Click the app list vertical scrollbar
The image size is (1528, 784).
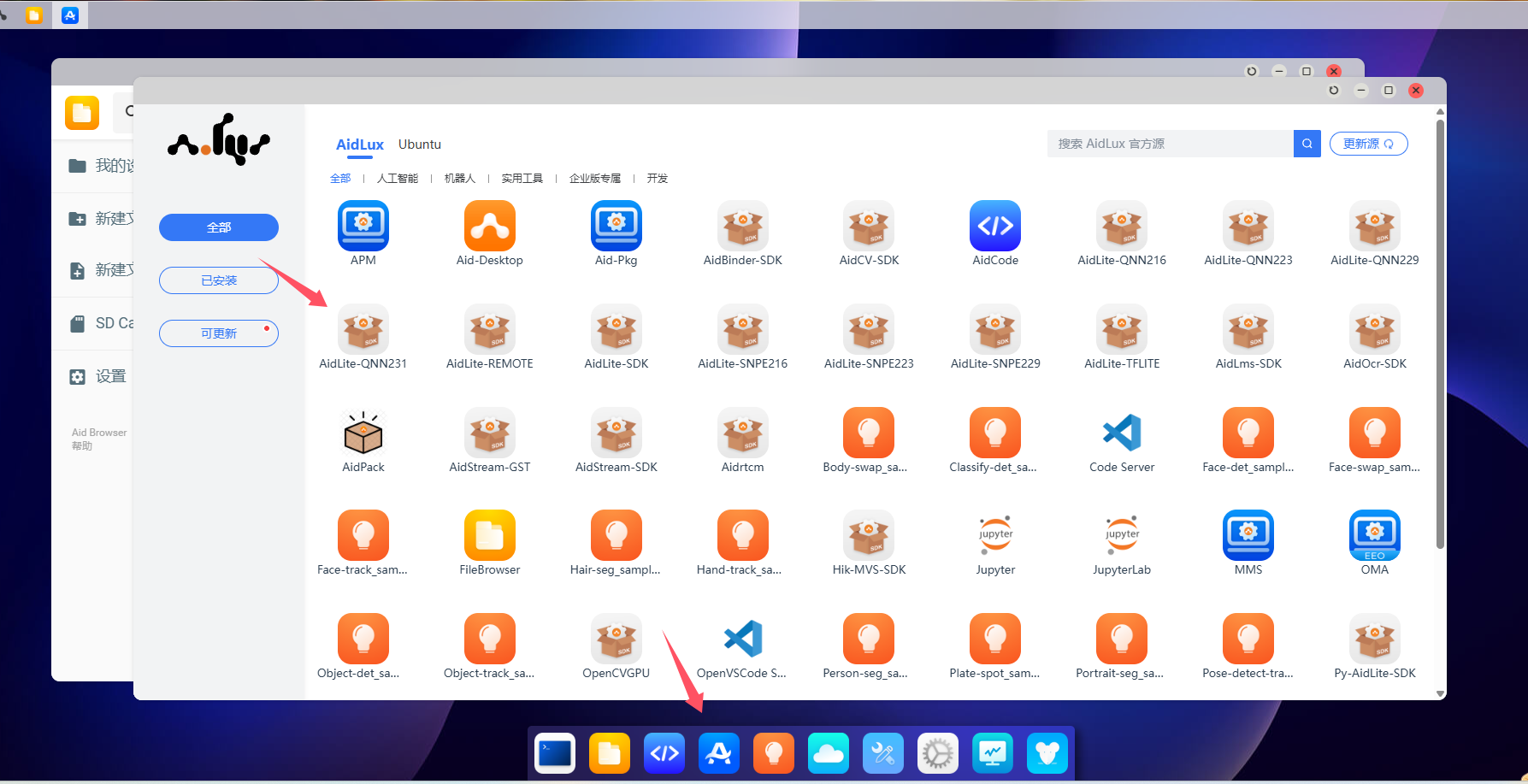[1440, 333]
